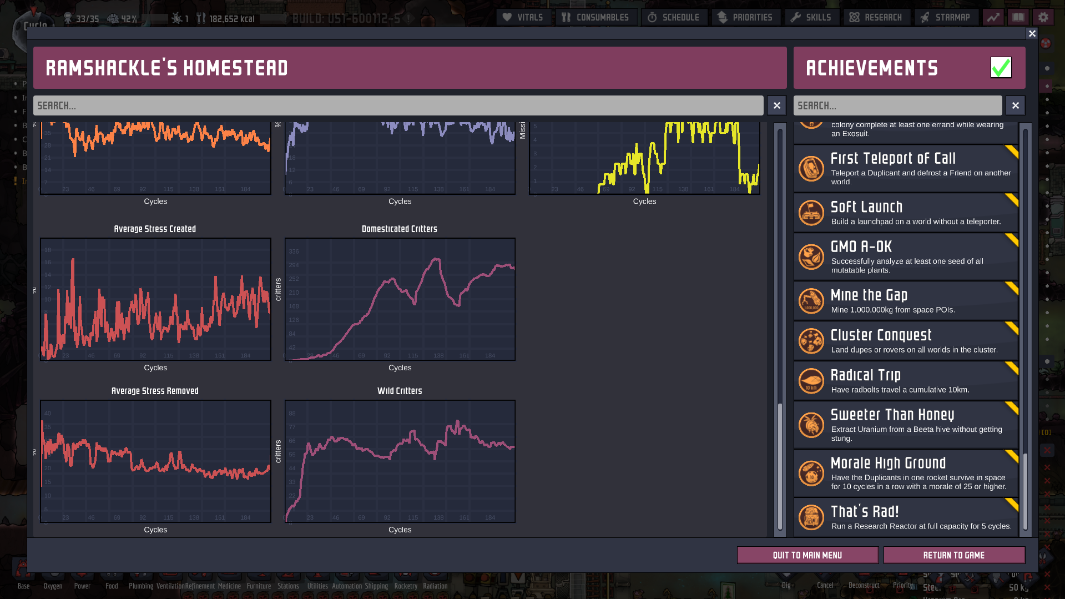Toggle the Achievements checkbox
Image resolution: width=1065 pixels, height=599 pixels.
[x=1000, y=68]
